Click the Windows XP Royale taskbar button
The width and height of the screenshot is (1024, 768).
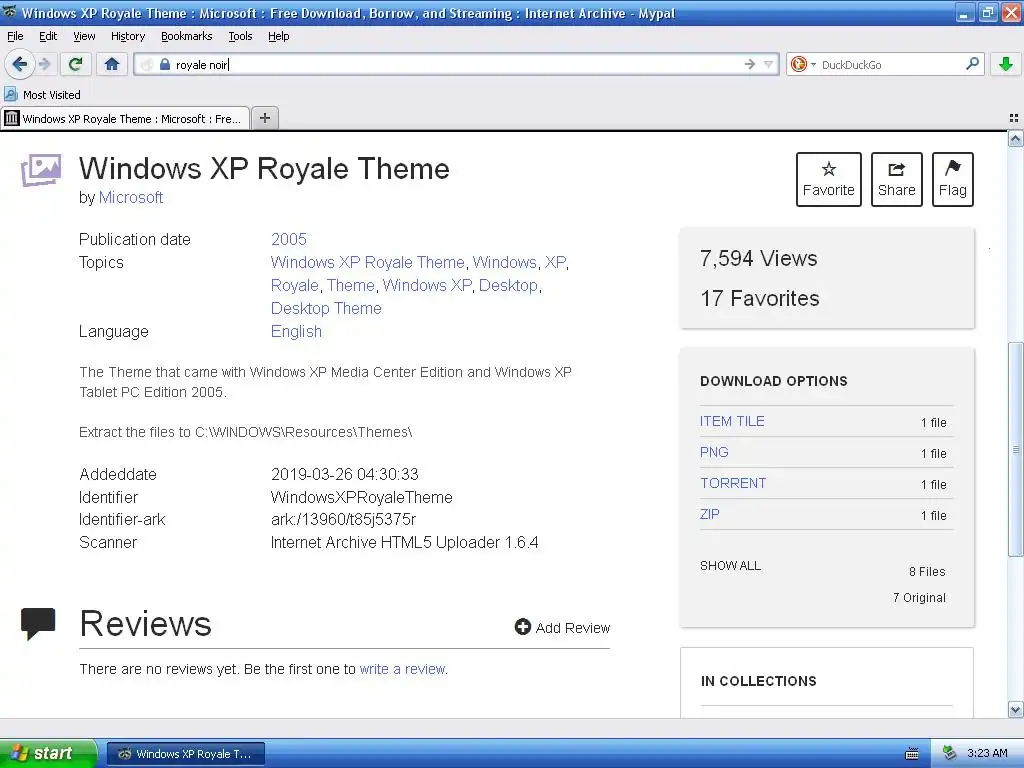[185, 754]
